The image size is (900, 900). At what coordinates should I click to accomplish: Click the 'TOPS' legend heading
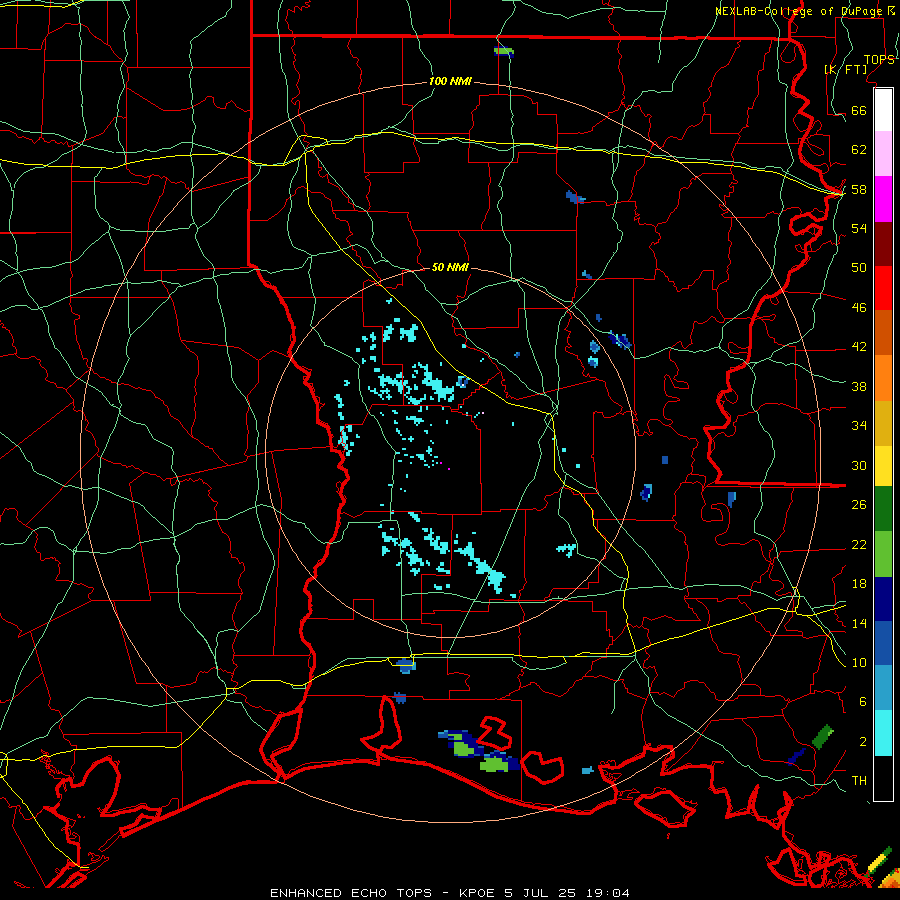click(879, 59)
